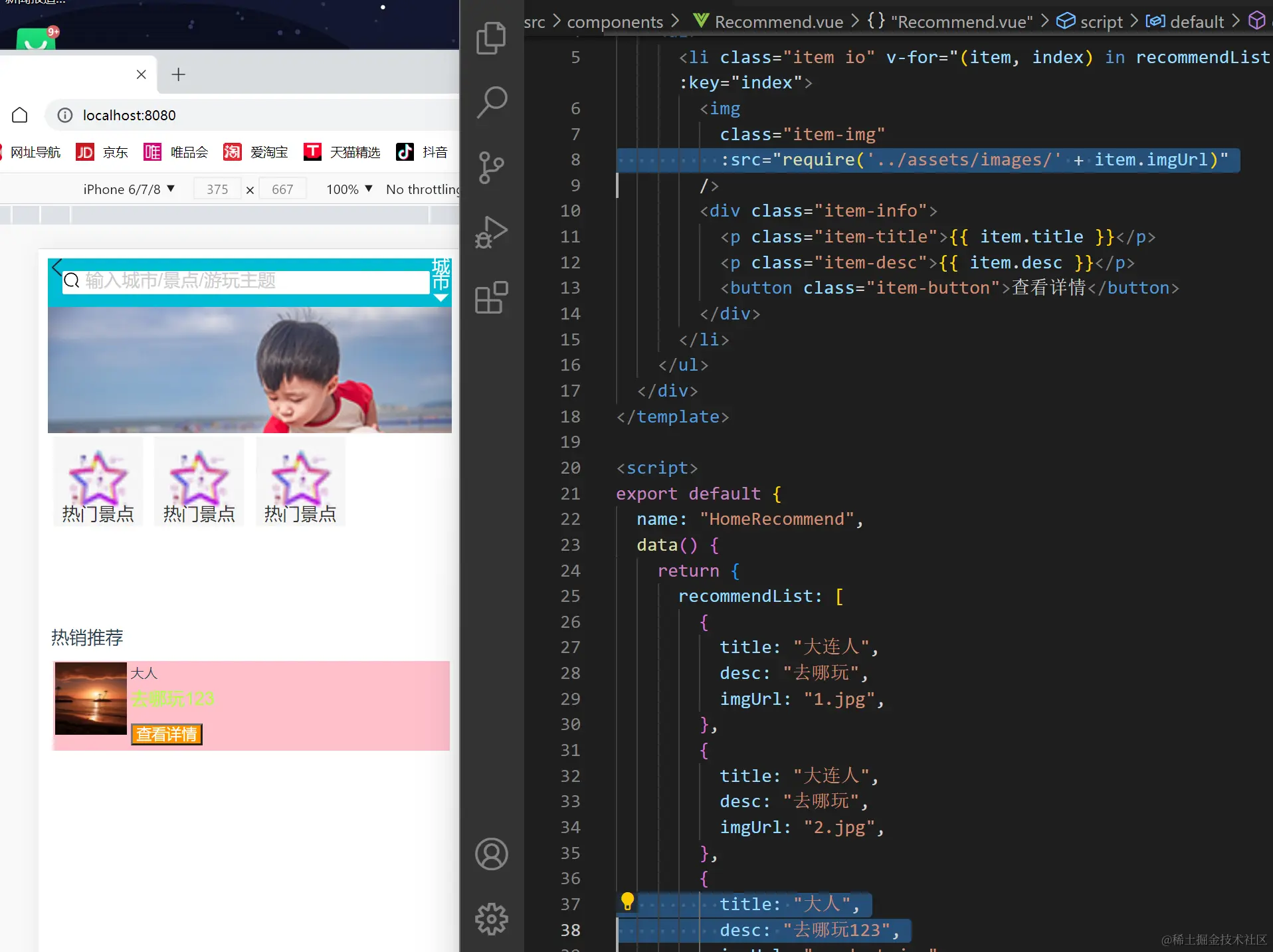Click the imgUrl "2.jpg" line
Screen dimensions: 1273x952
[x=802, y=828]
